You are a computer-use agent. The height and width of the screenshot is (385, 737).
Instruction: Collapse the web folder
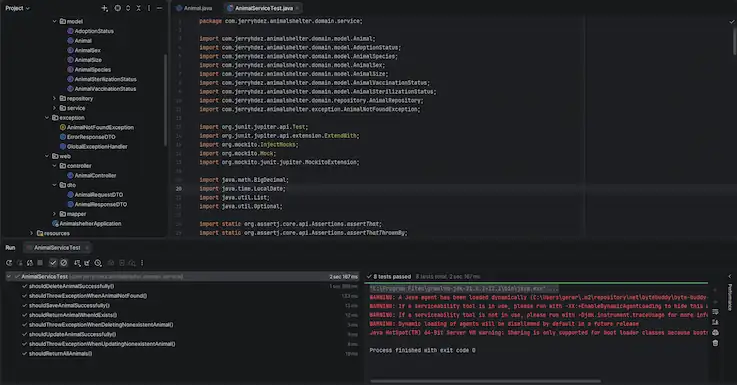coord(47,156)
